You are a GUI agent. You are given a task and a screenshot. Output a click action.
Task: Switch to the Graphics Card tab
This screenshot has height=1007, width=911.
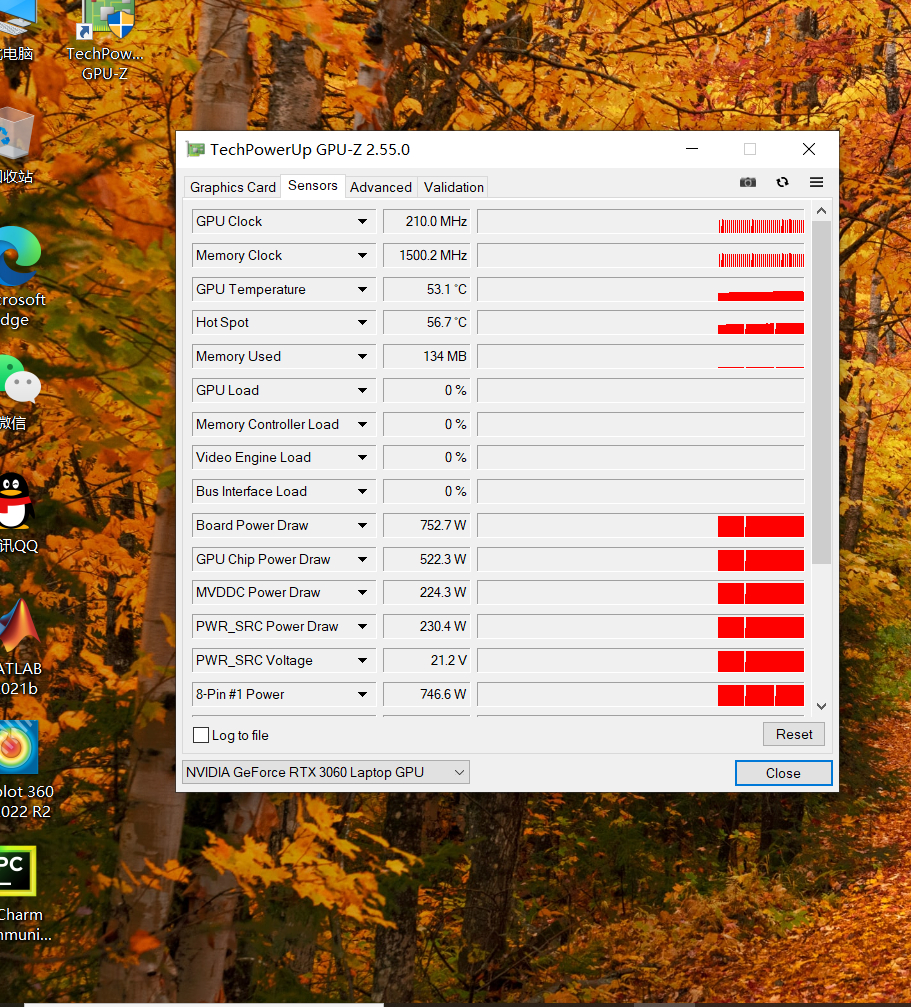(232, 187)
